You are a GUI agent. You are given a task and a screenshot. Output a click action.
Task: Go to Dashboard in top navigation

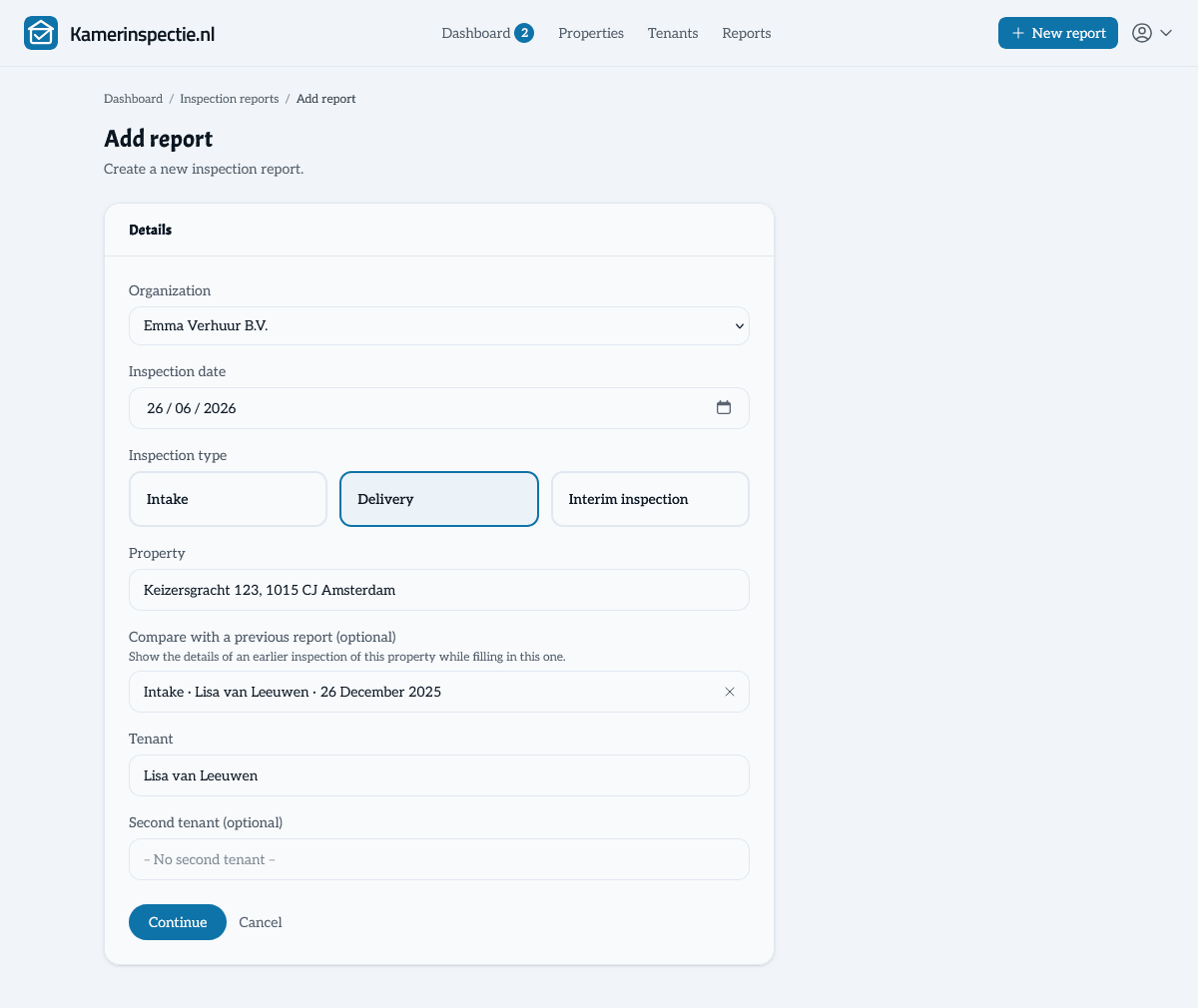[x=476, y=33]
